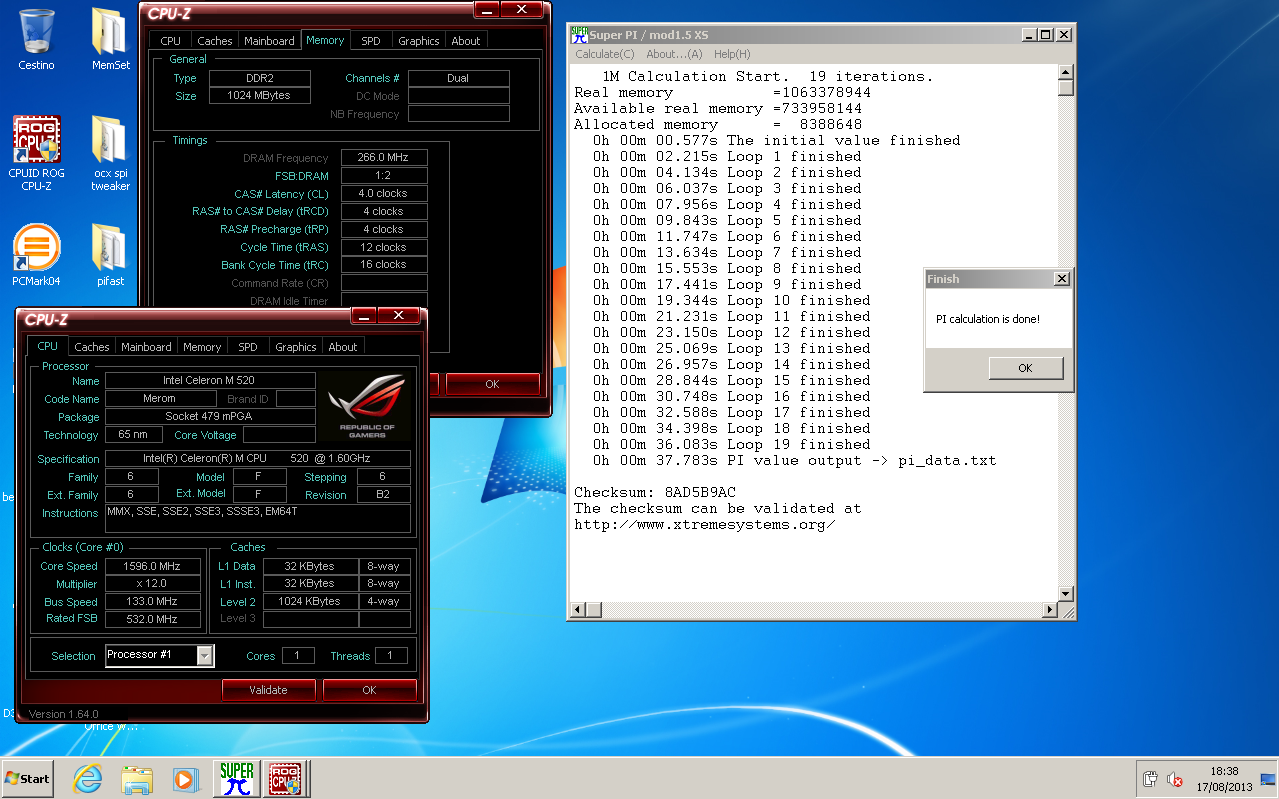Switch to Mainboard tab in front CPU-Z
1279x799 pixels.
click(x=146, y=347)
